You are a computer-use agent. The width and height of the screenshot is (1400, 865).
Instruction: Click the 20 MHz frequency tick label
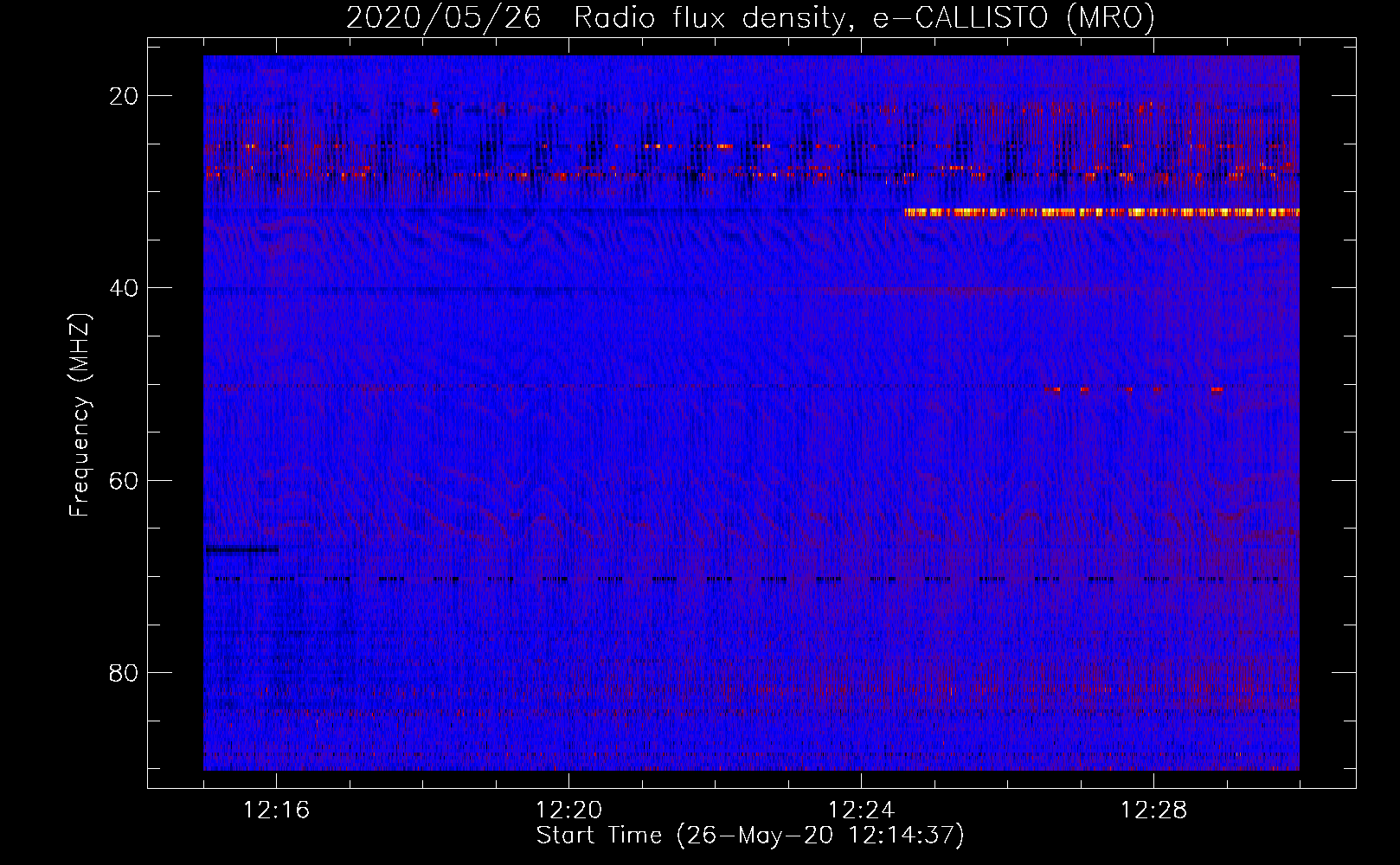[124, 96]
